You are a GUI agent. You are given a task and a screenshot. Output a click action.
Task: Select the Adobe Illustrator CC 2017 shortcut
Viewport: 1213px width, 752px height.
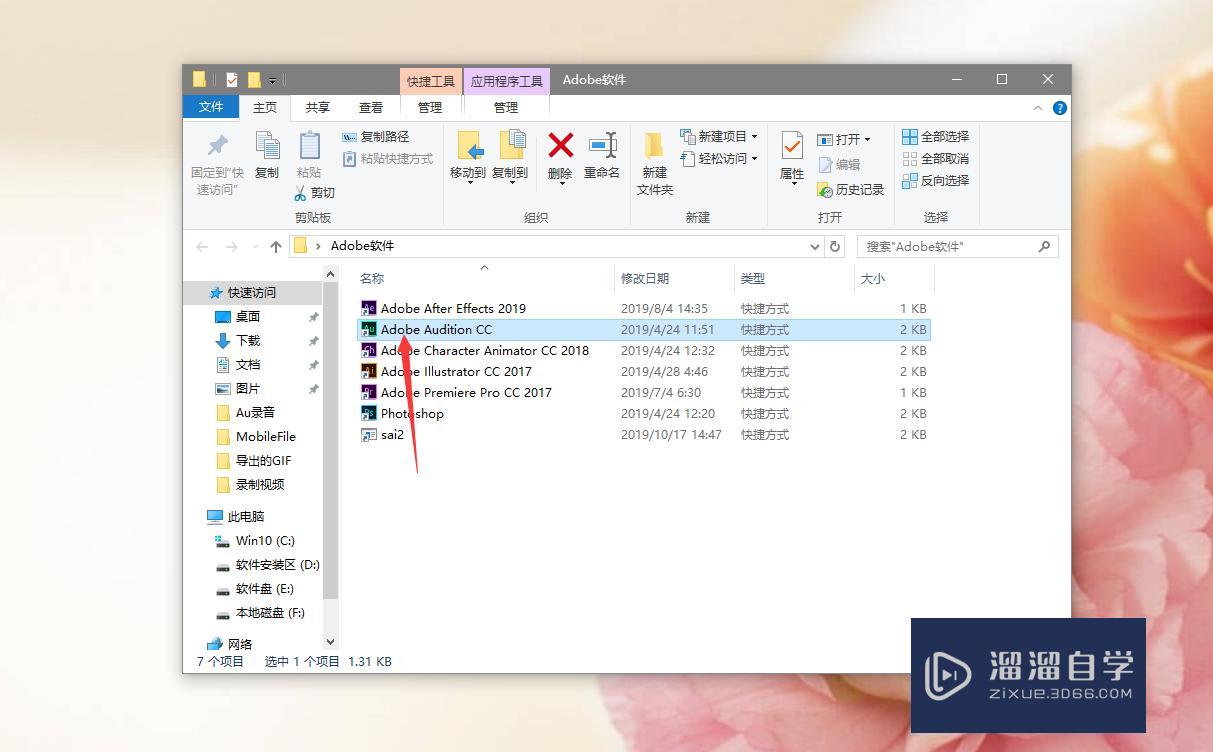coord(645,371)
